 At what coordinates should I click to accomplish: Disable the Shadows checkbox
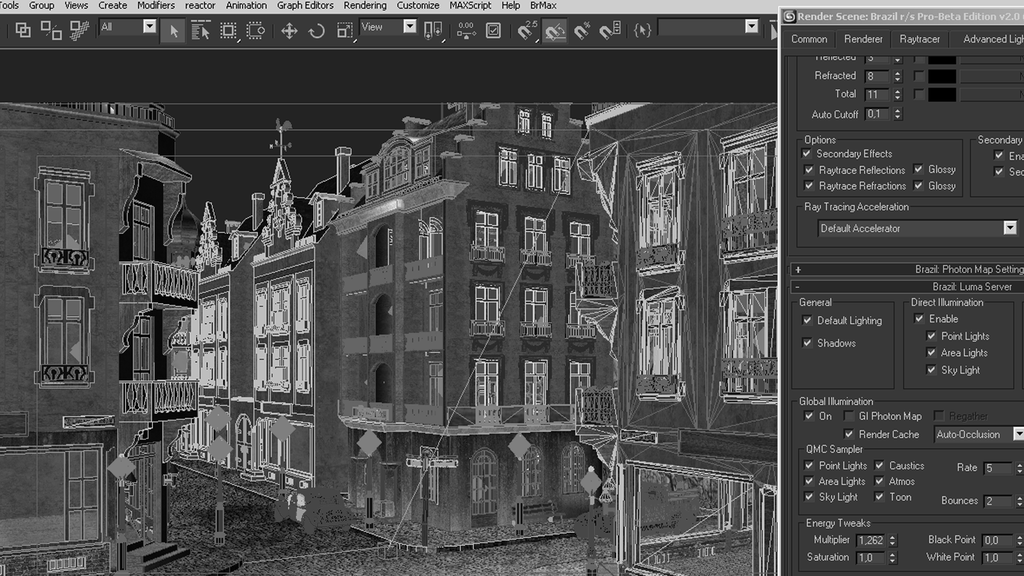click(808, 343)
